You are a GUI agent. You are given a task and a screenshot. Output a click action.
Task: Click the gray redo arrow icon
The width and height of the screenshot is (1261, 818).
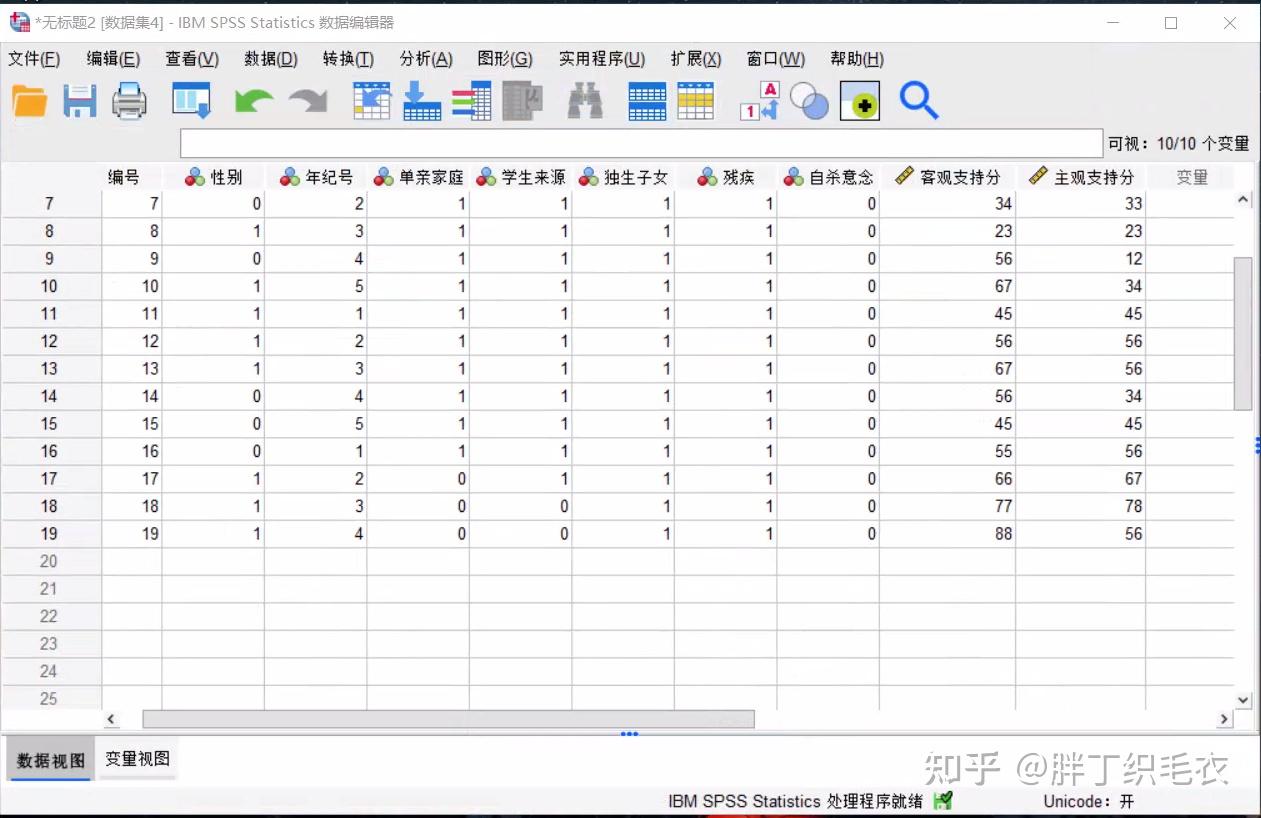coord(308,101)
